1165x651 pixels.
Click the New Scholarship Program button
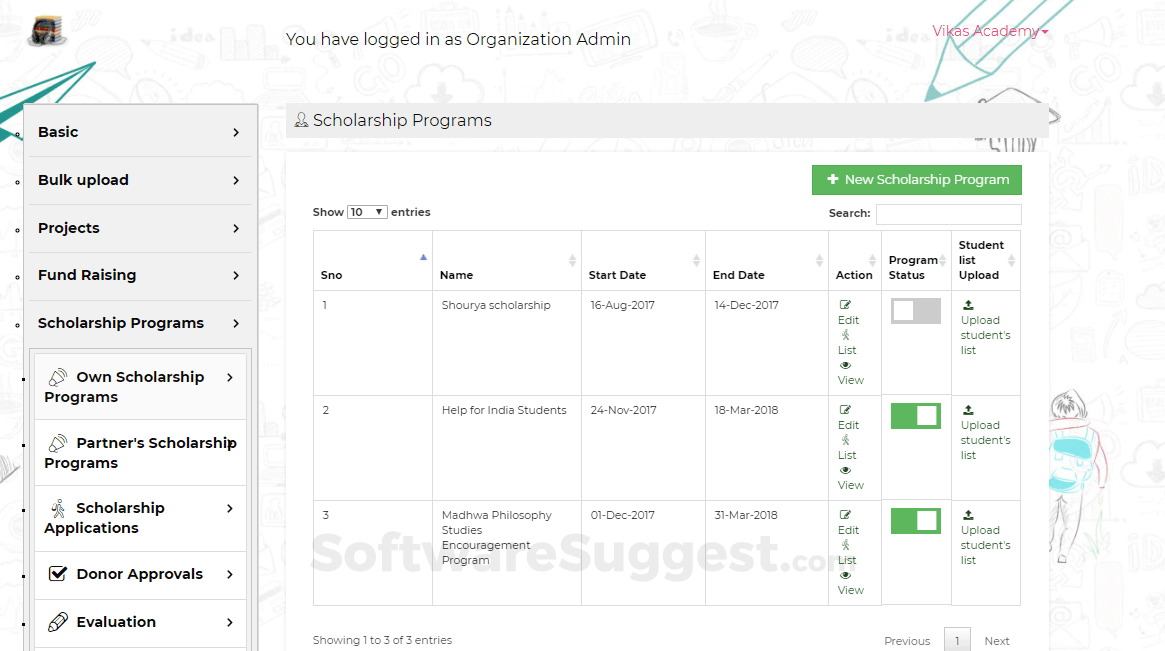pyautogui.click(x=917, y=180)
